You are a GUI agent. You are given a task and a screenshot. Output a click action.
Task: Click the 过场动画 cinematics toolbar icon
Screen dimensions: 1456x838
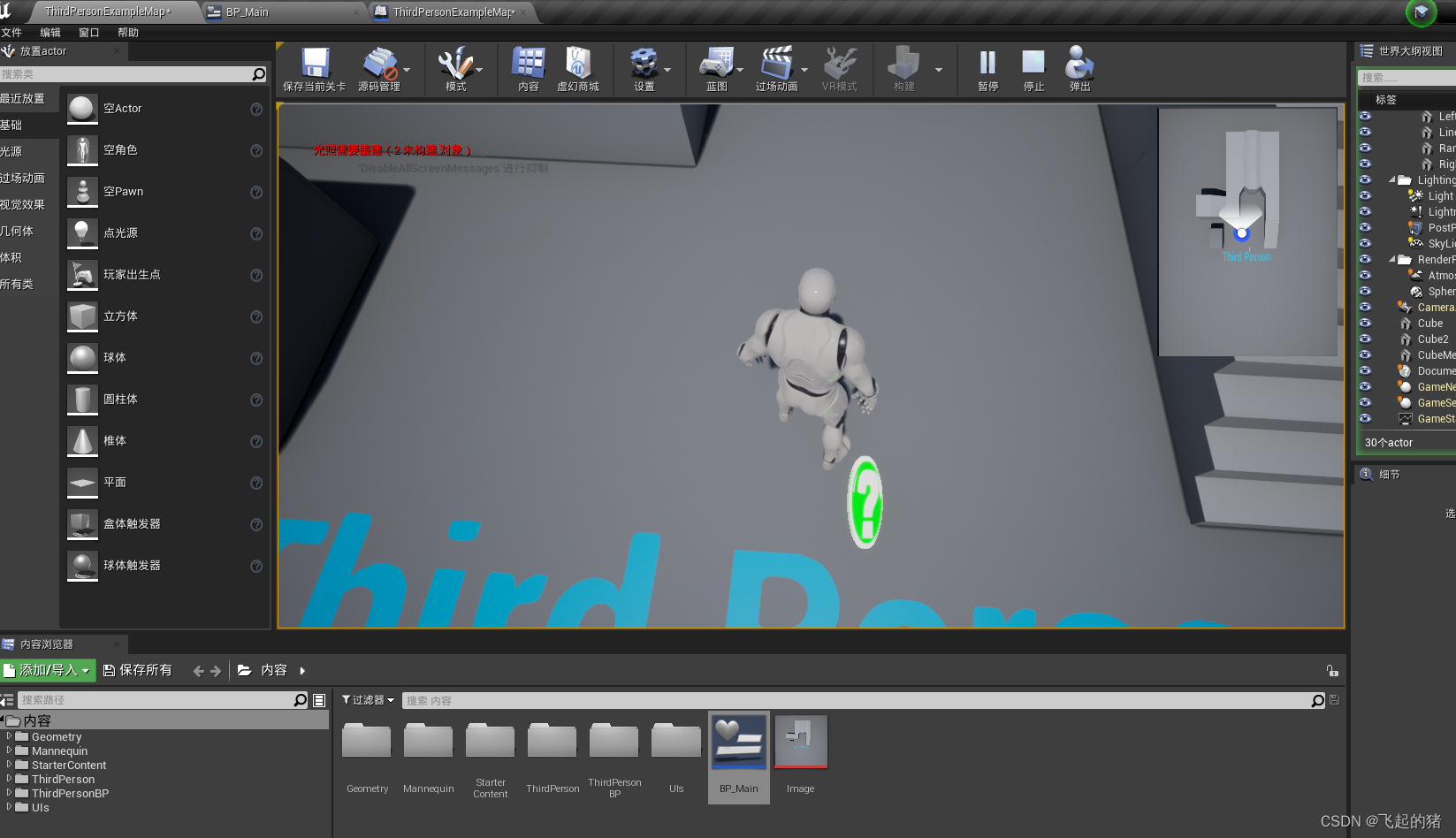777,64
